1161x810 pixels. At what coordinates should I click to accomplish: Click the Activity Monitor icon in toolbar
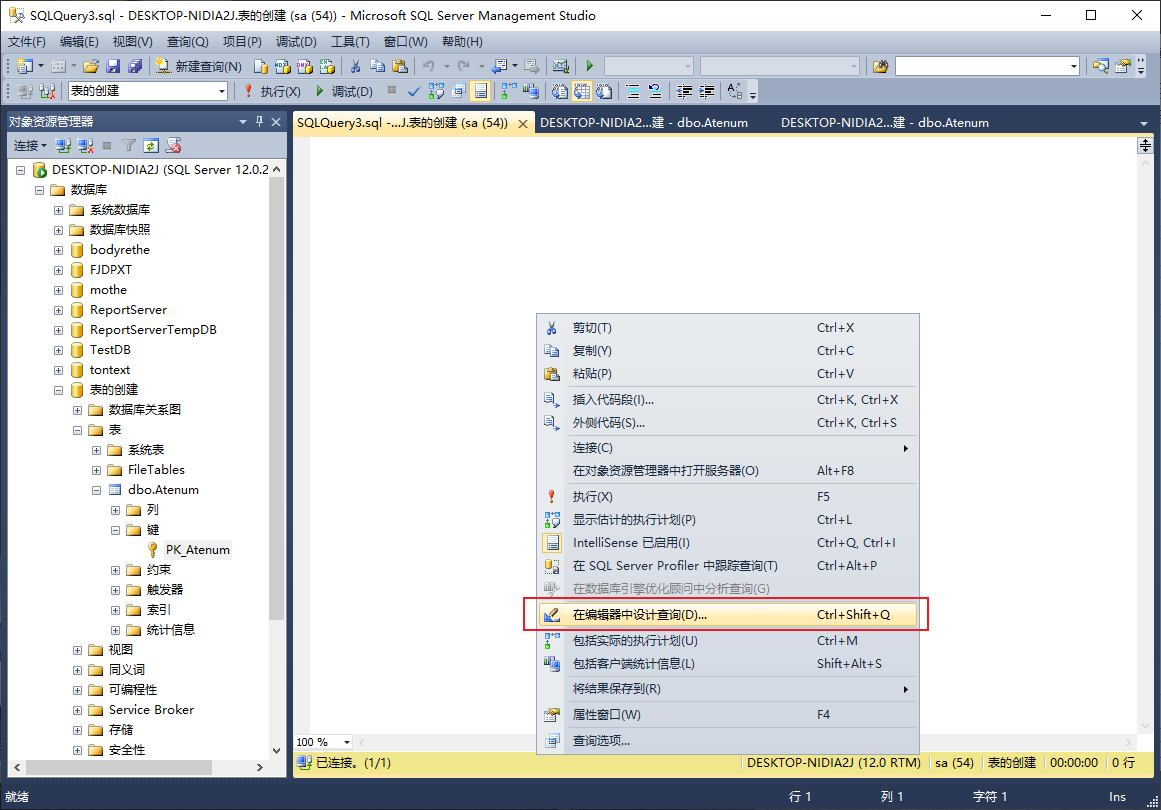click(x=561, y=67)
